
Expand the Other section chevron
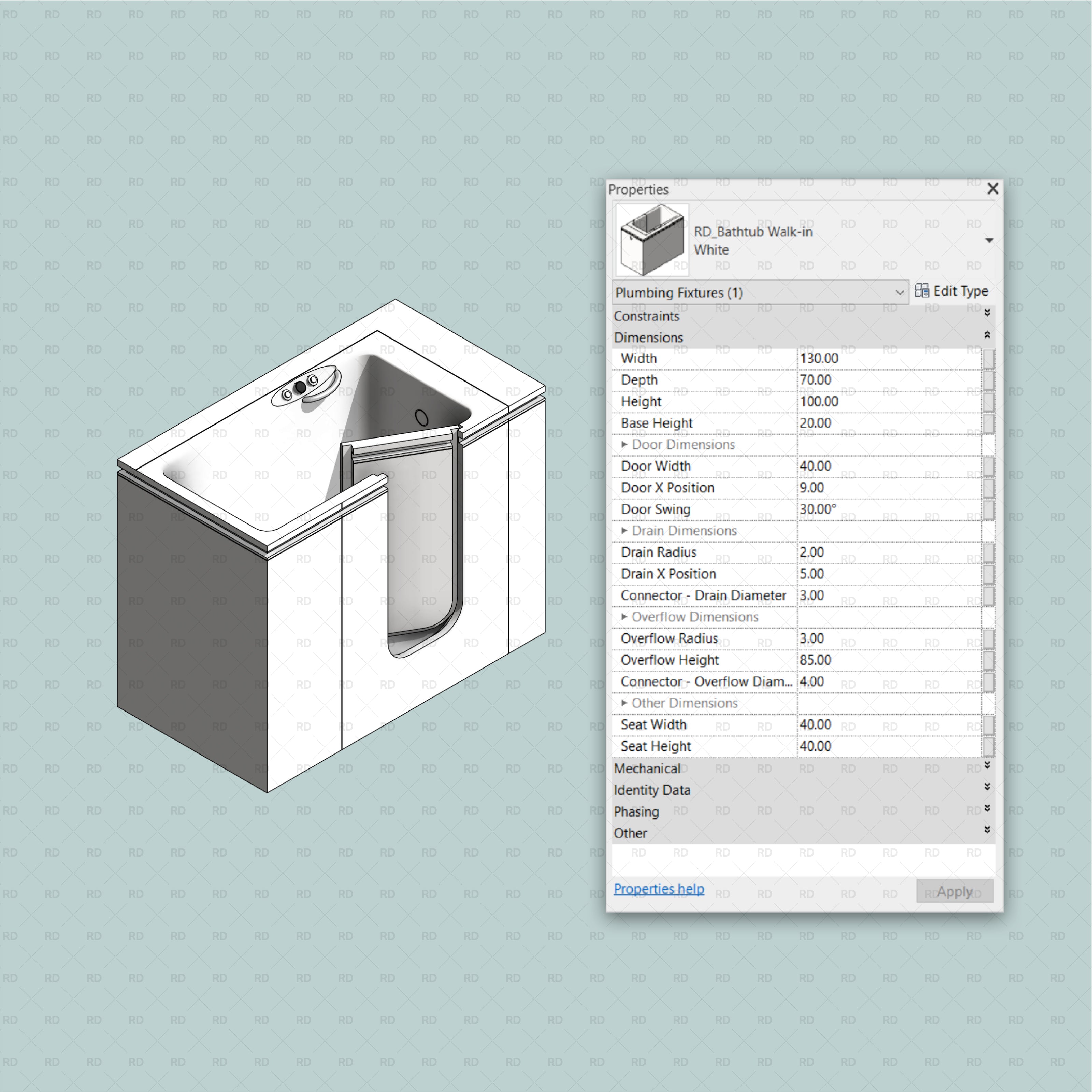click(988, 829)
